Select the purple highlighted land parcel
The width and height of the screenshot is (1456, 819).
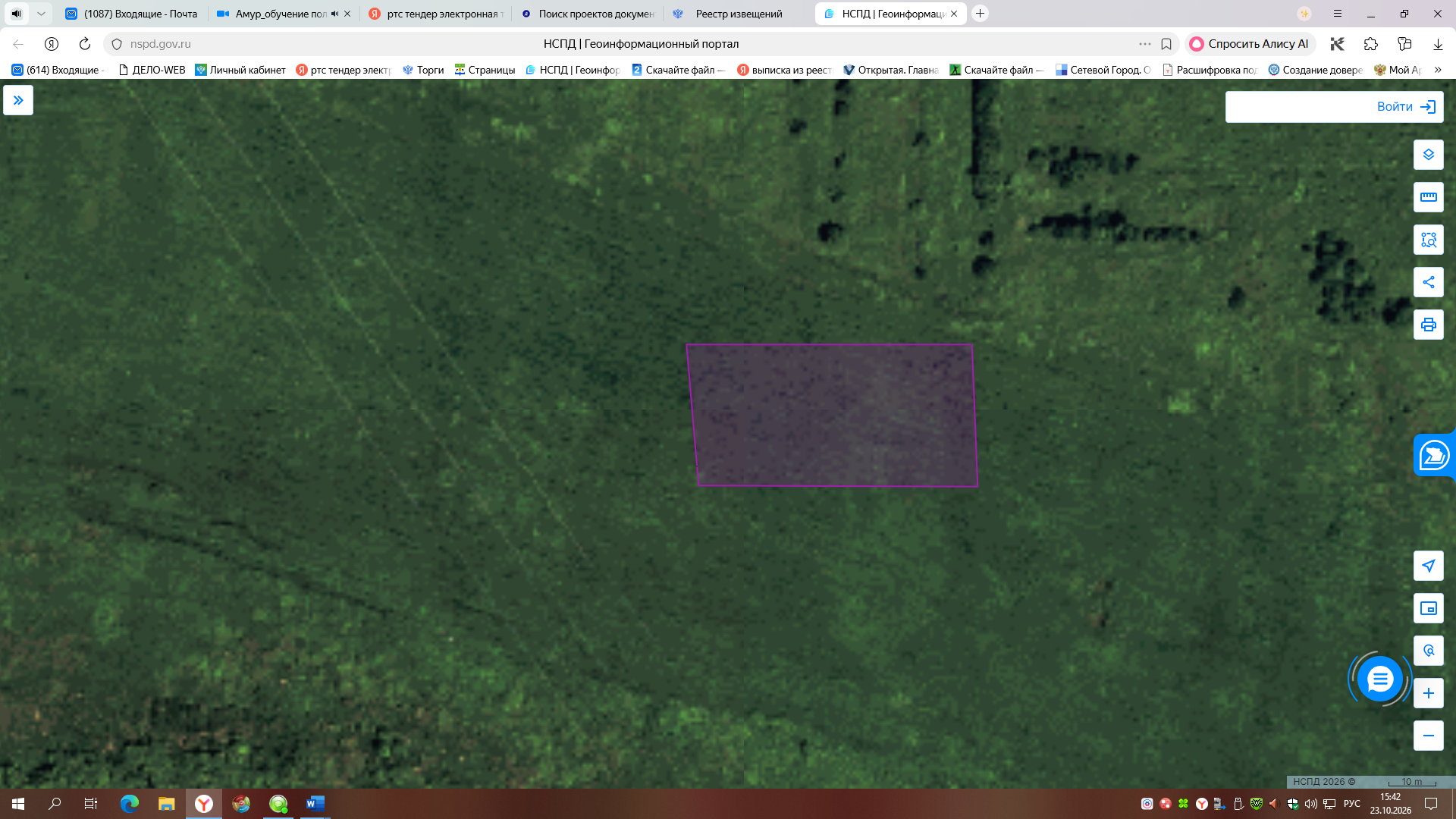(x=832, y=416)
